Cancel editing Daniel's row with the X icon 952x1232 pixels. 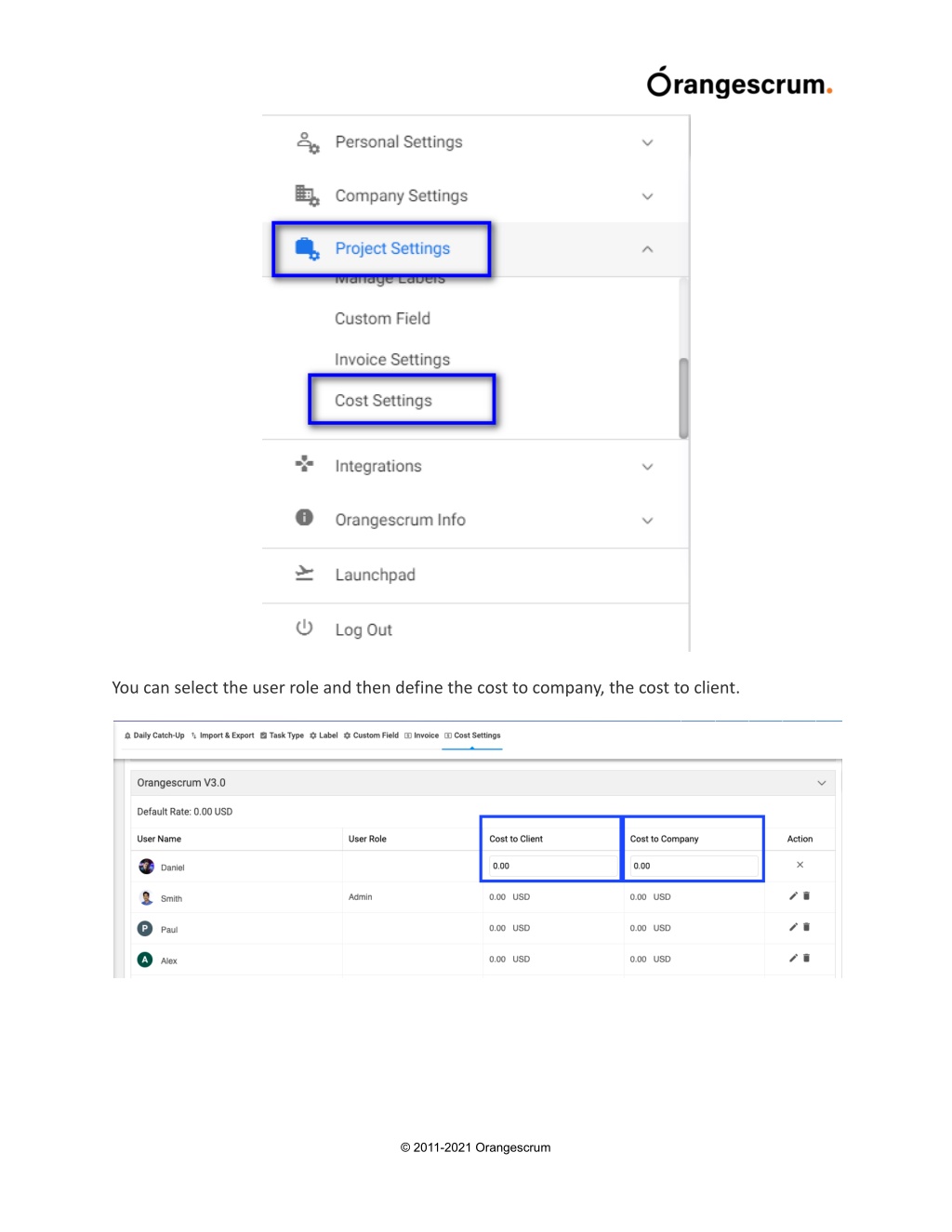800,865
